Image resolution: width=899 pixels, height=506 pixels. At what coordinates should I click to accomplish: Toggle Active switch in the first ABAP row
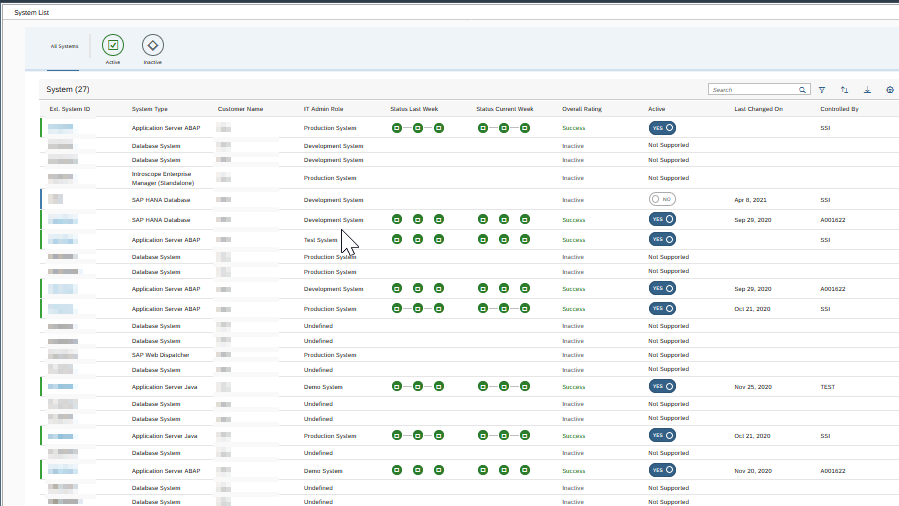(x=662, y=128)
